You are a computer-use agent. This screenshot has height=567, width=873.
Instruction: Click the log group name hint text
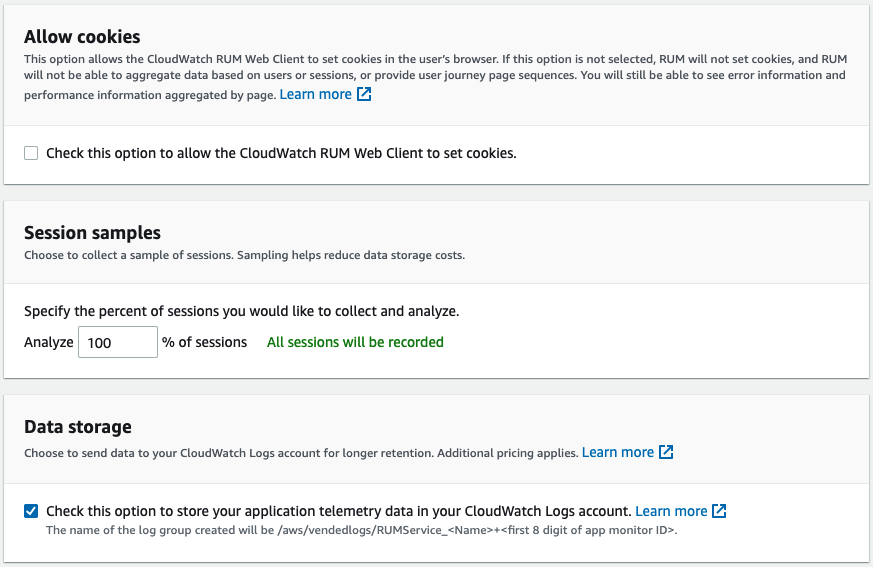pyautogui.click(x=362, y=530)
